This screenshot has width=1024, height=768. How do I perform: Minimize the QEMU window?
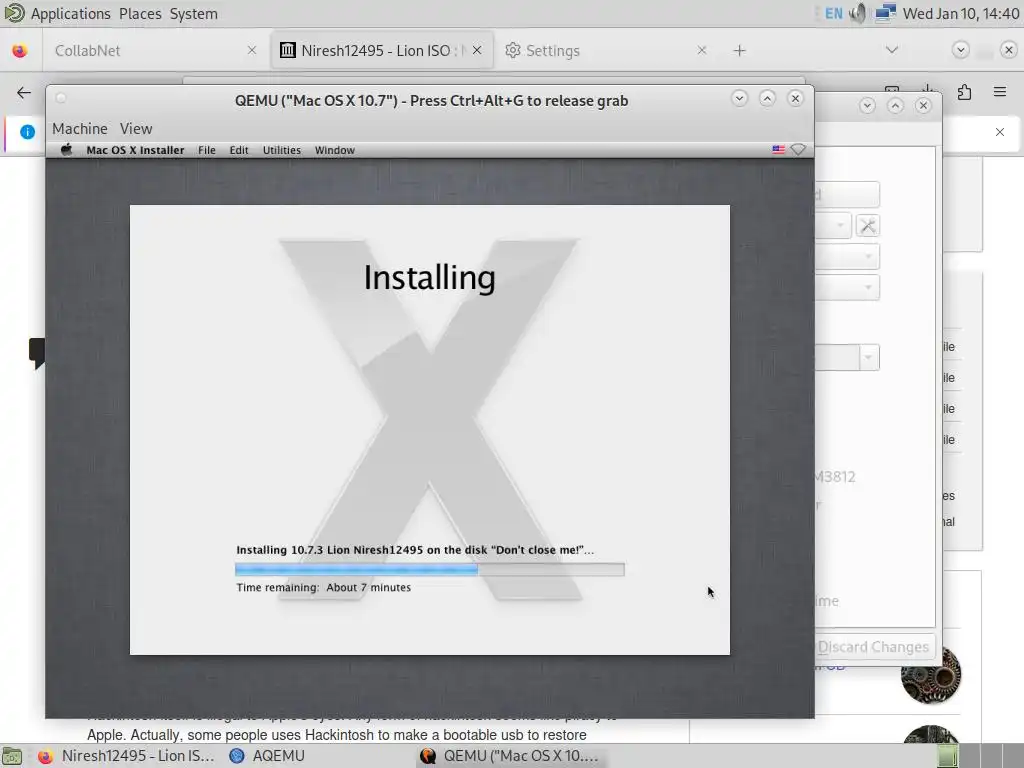[x=739, y=99]
